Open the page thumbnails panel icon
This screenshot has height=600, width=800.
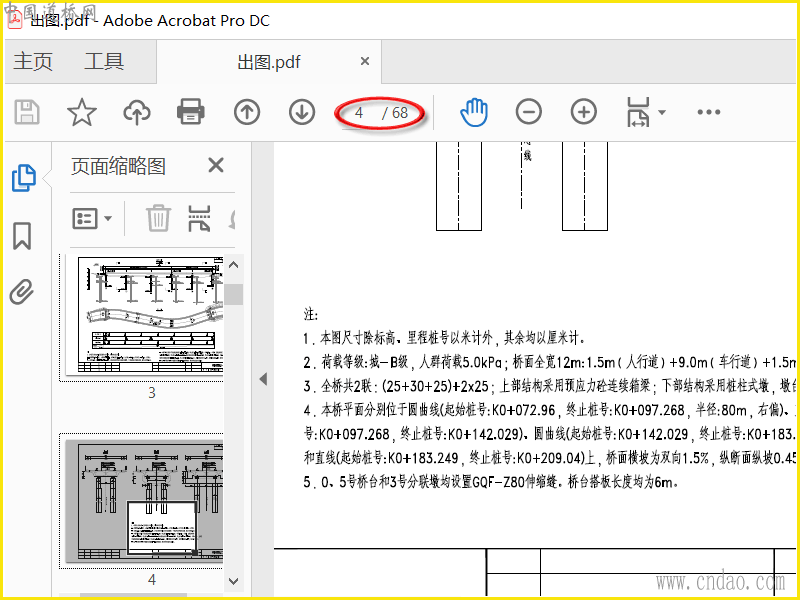(x=23, y=178)
